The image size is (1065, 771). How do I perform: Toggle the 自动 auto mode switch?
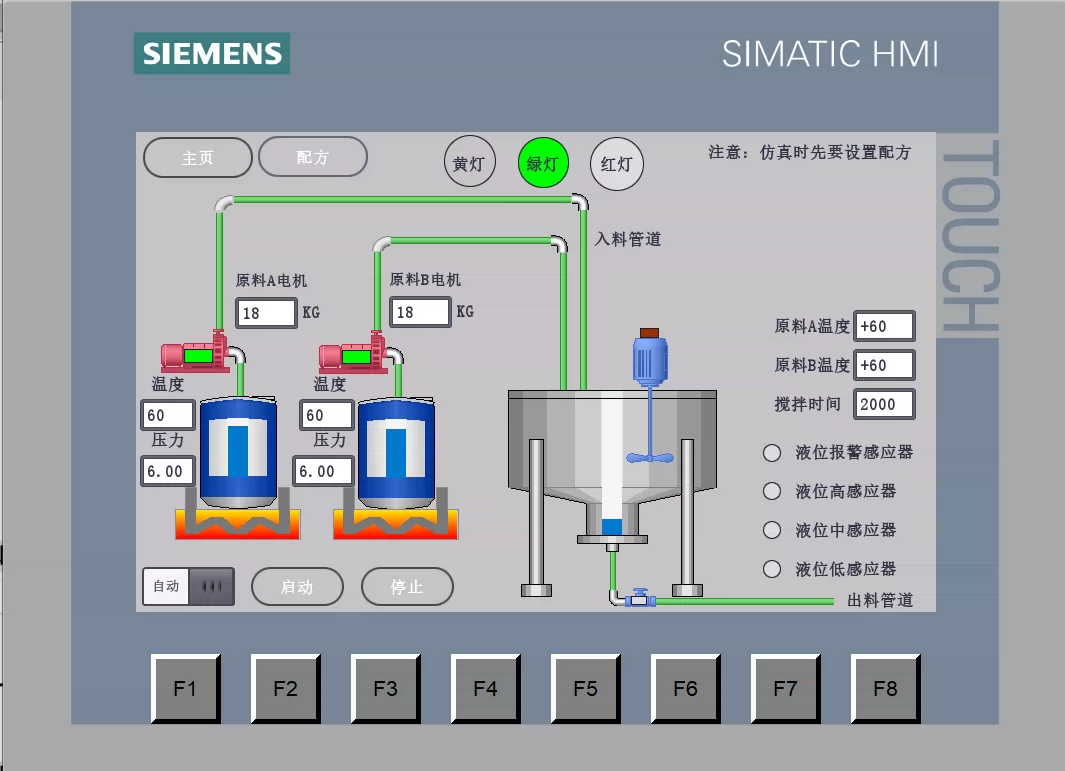pos(189,586)
